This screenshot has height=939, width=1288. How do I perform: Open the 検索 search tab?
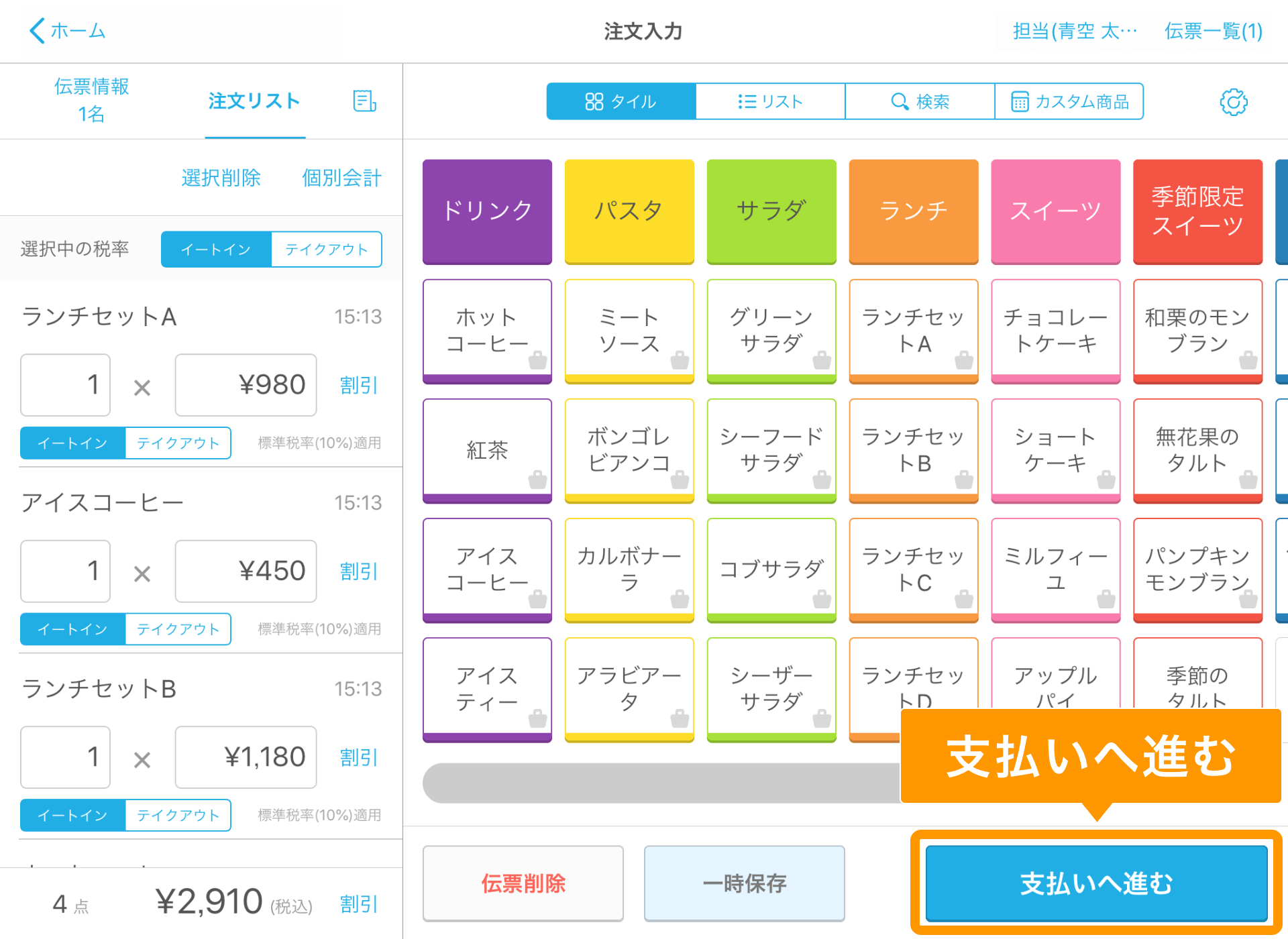920,101
